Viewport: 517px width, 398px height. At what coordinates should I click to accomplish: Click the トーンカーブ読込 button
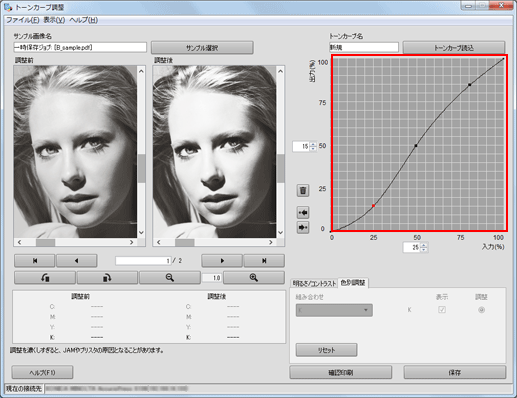tap(454, 48)
